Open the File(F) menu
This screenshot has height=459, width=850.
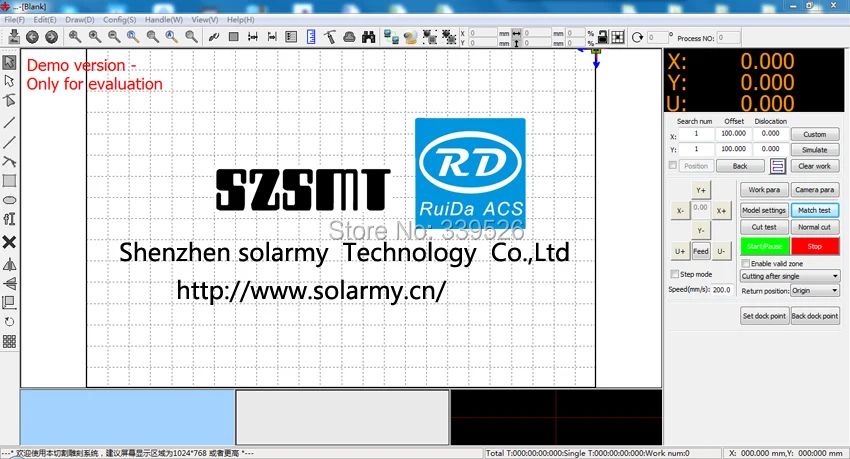(15, 20)
